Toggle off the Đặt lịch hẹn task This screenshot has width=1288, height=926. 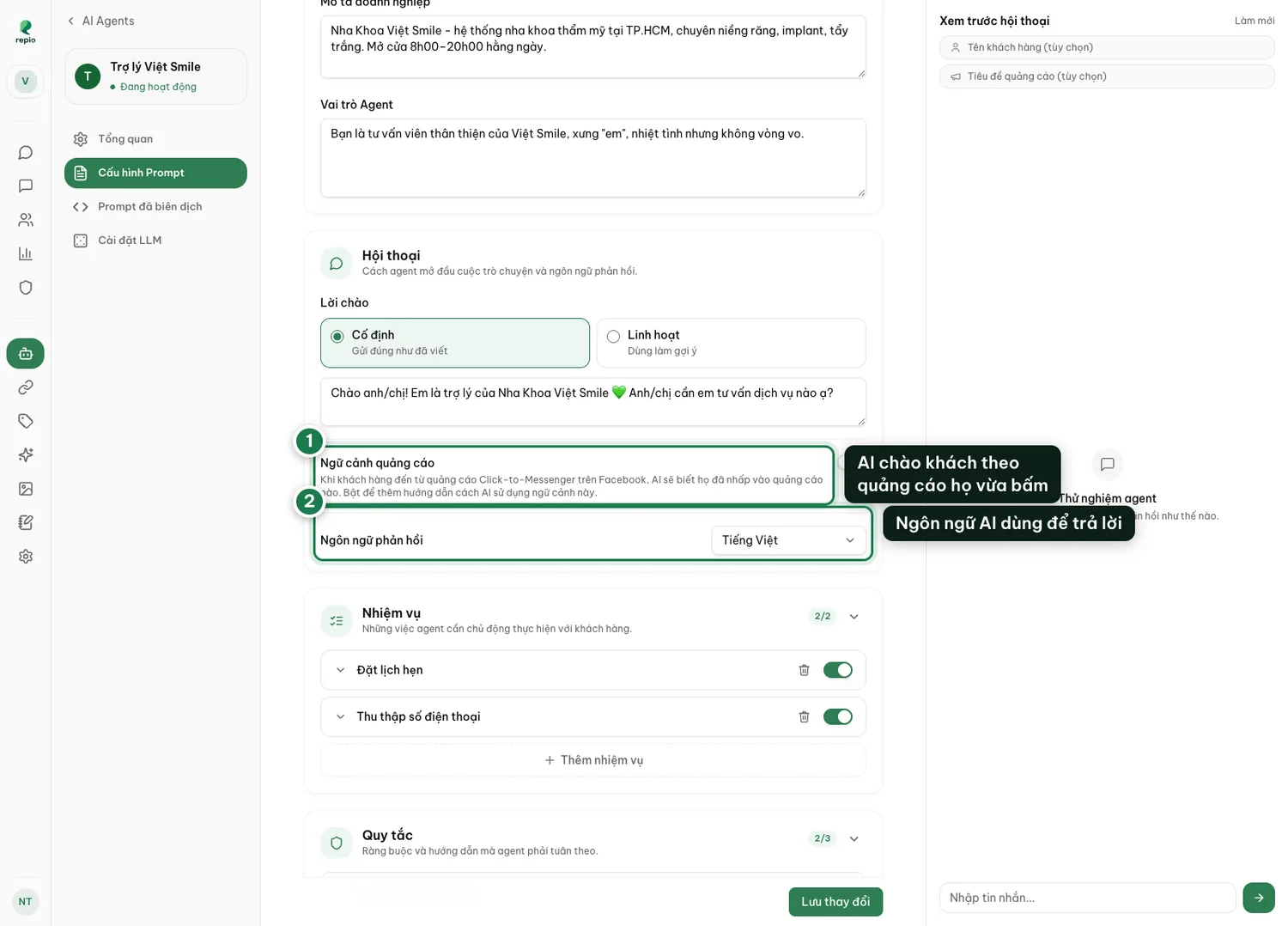837,670
